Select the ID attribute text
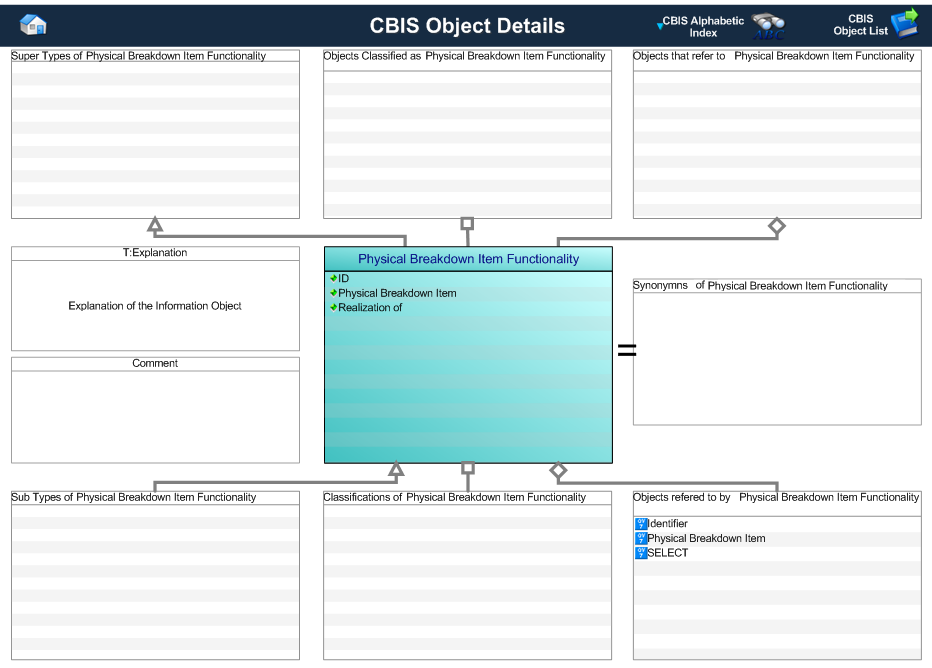 344,278
